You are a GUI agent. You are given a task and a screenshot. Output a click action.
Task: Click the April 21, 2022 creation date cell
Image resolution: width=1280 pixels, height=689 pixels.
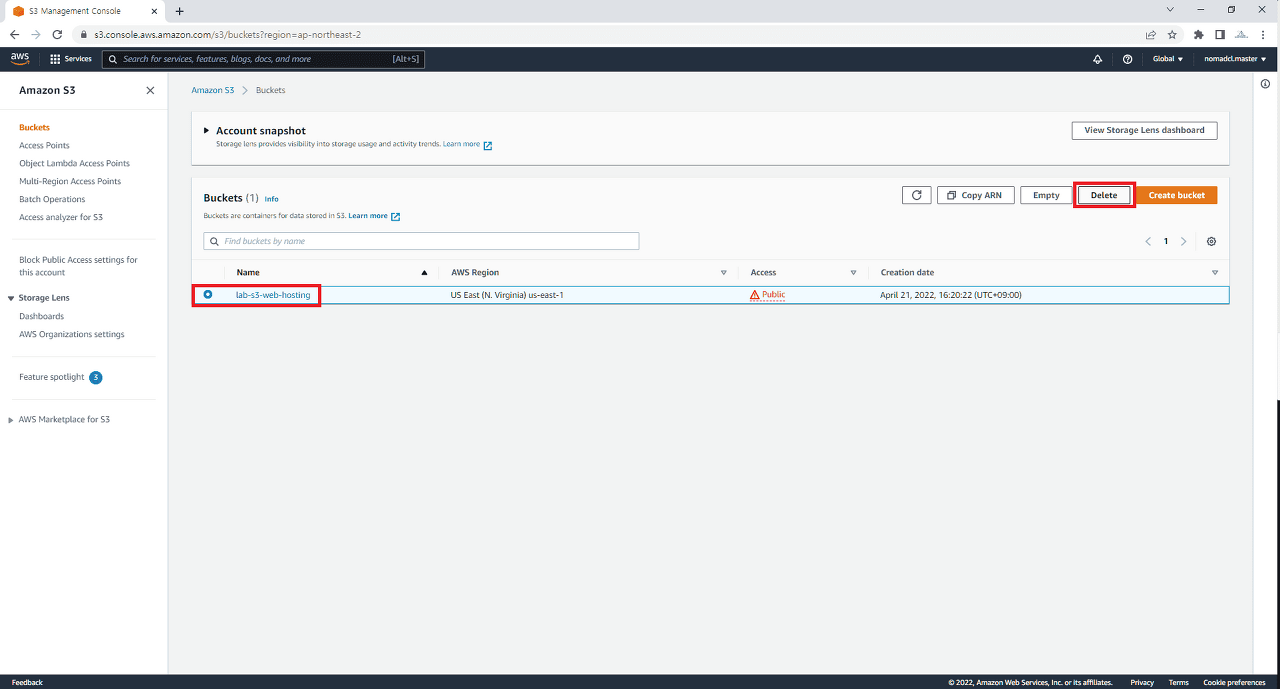950,295
